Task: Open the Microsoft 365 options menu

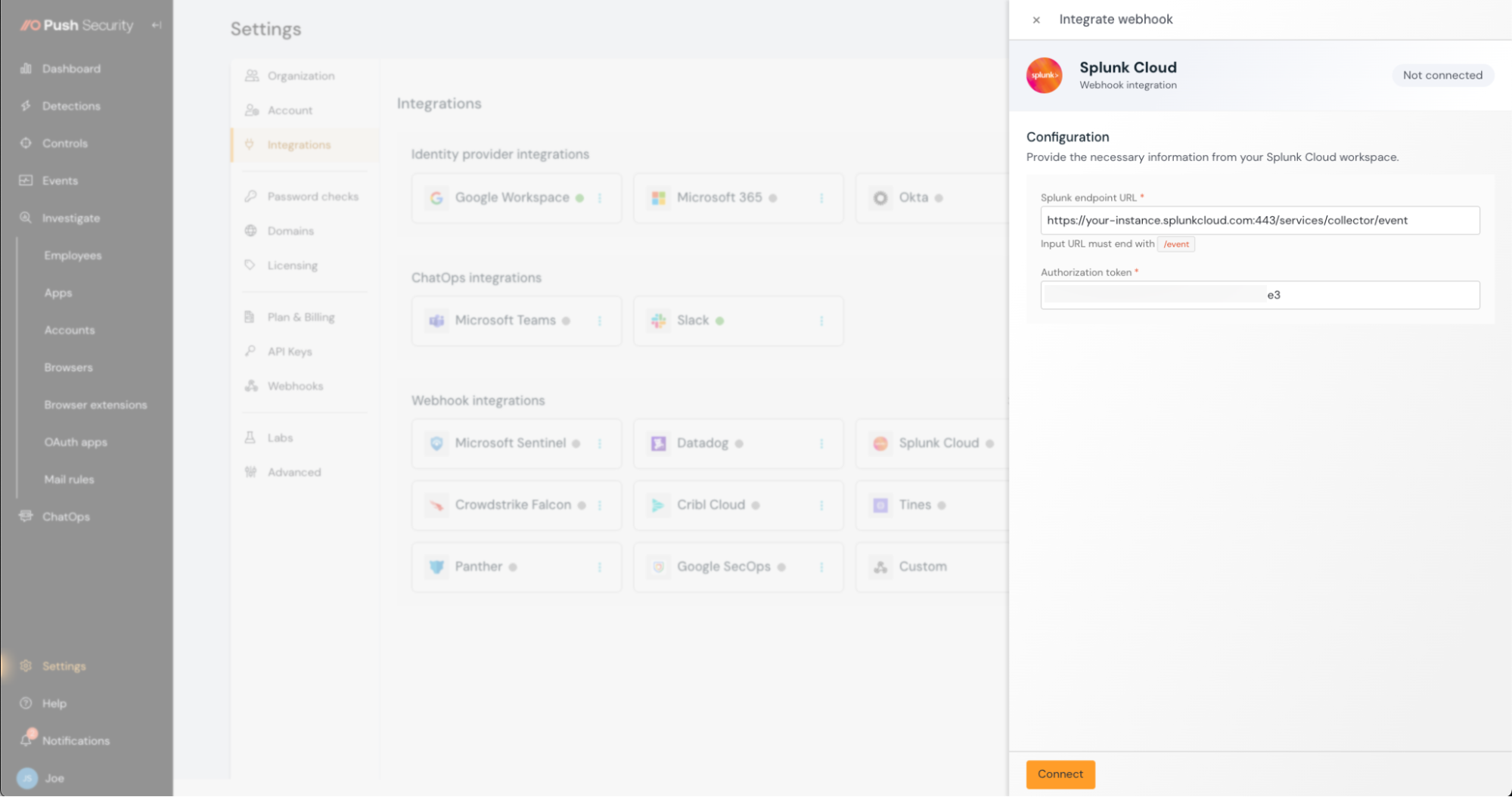Action: coord(821,198)
